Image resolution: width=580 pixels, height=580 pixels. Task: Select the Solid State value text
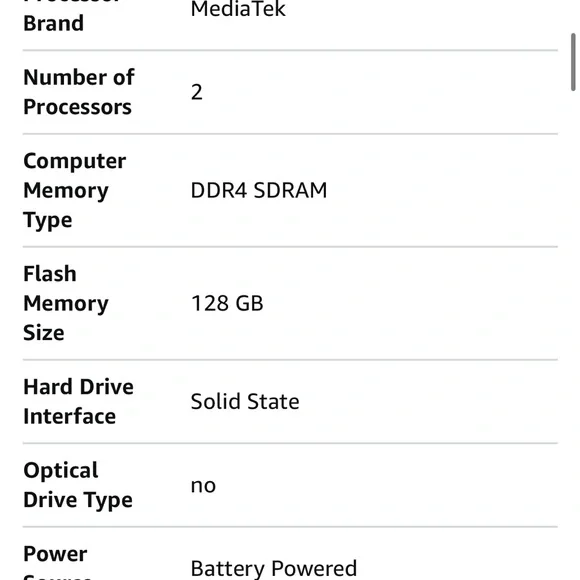[x=245, y=402]
